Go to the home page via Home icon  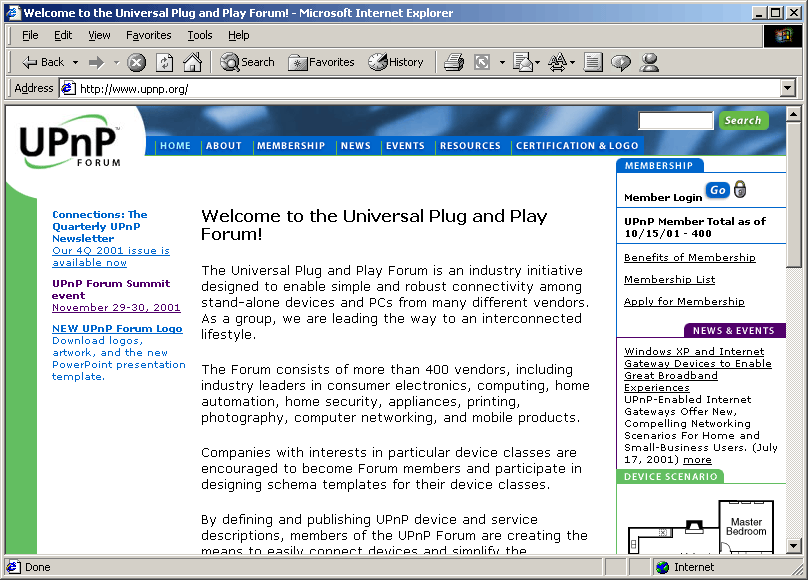pos(193,62)
